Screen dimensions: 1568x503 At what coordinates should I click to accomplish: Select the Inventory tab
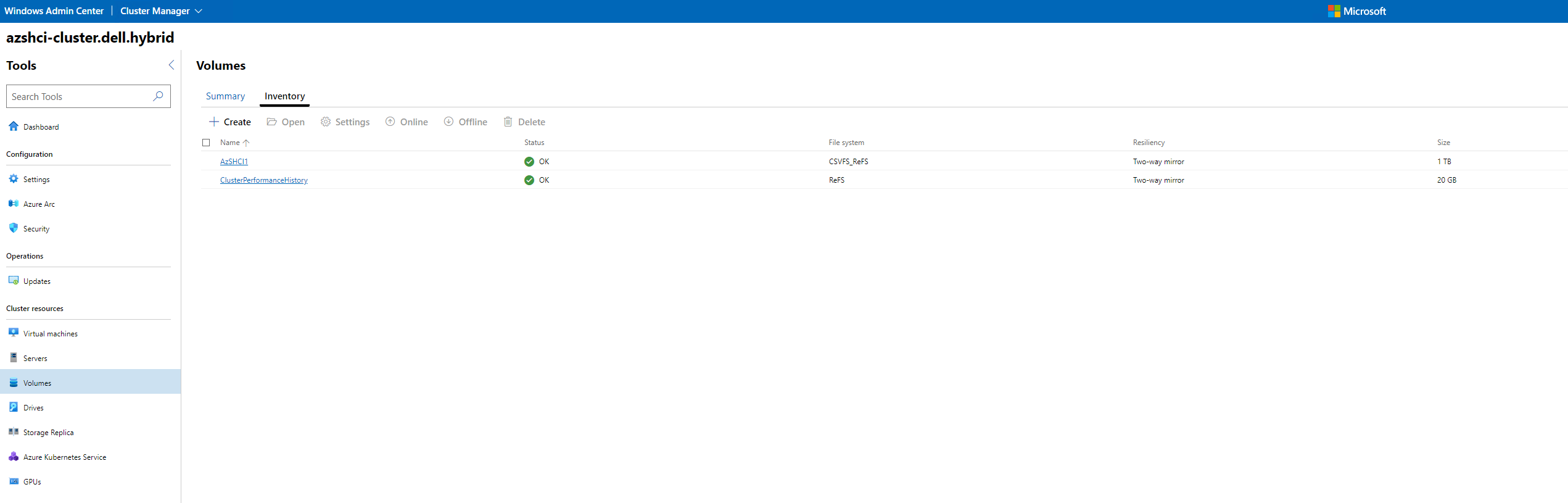click(284, 96)
